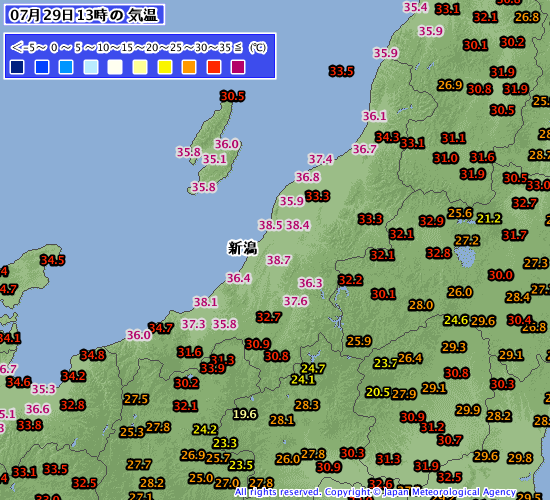Click the 24.2 temperature value
This screenshot has height=500, width=550.
click(205, 429)
